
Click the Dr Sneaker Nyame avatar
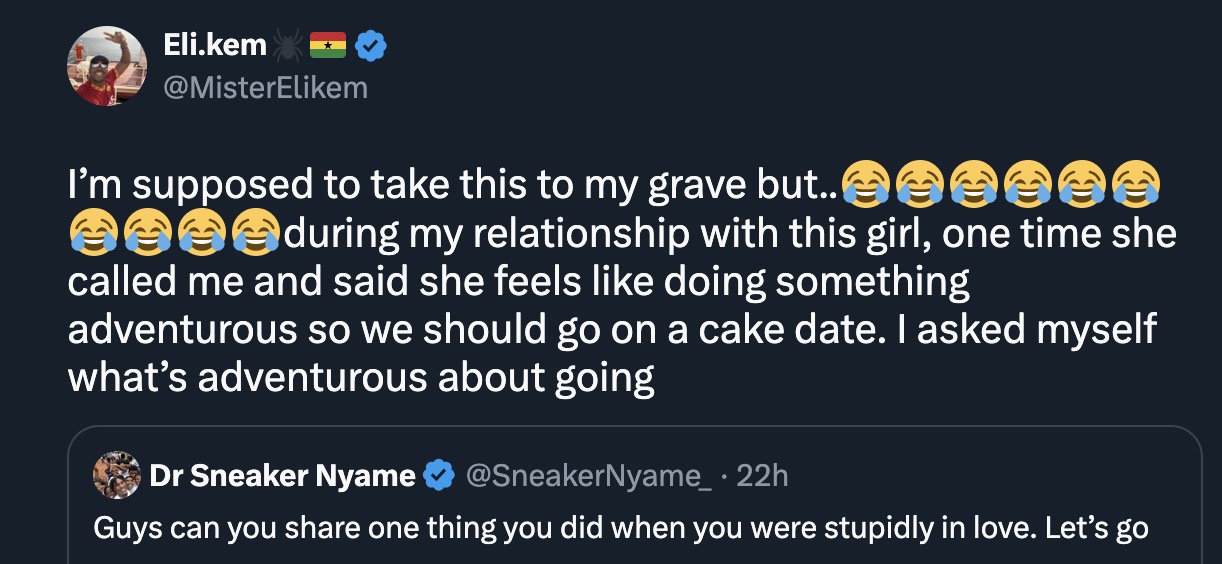click(117, 476)
